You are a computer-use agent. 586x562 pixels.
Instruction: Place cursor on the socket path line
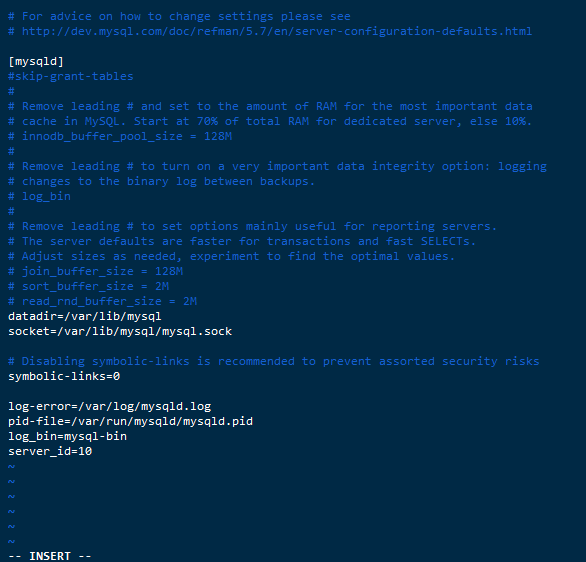point(120,331)
